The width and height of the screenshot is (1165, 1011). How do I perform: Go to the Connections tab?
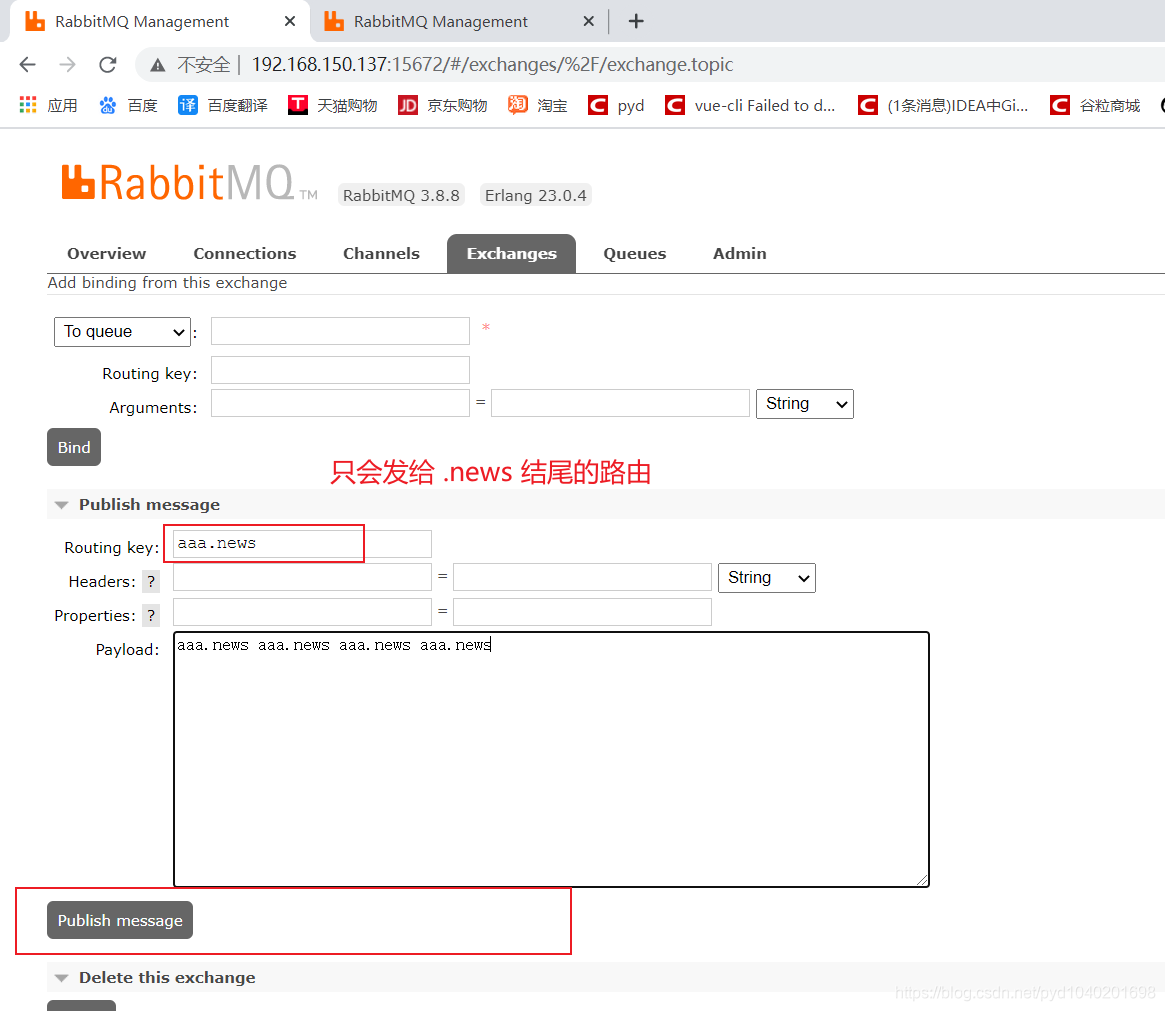tap(244, 253)
